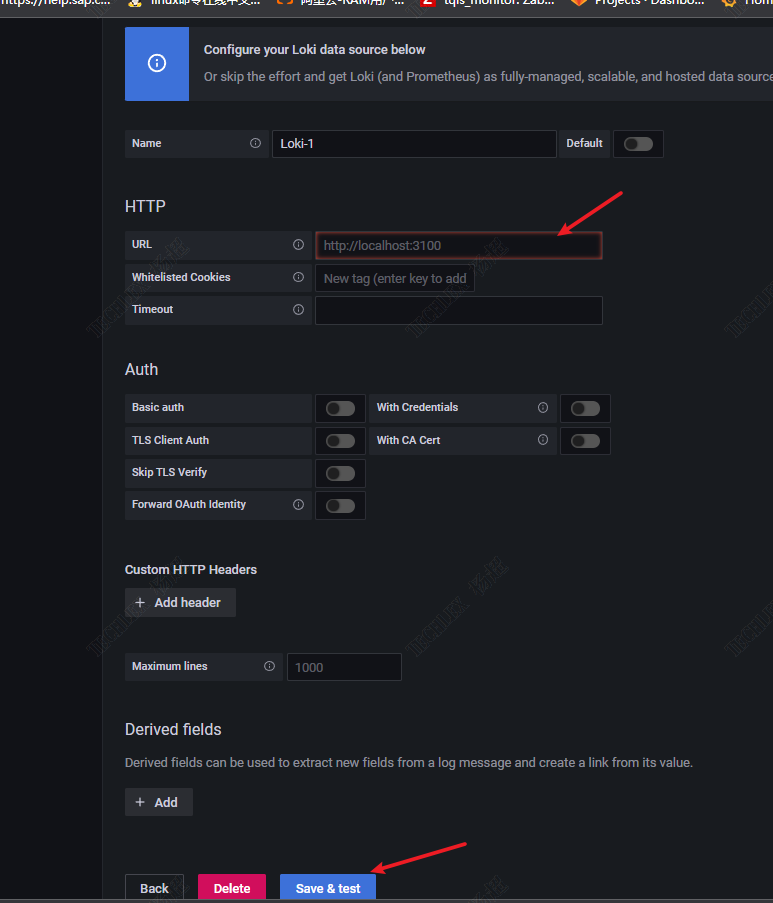
Task: Click the 'Maximum lines' label
Action: click(169, 666)
